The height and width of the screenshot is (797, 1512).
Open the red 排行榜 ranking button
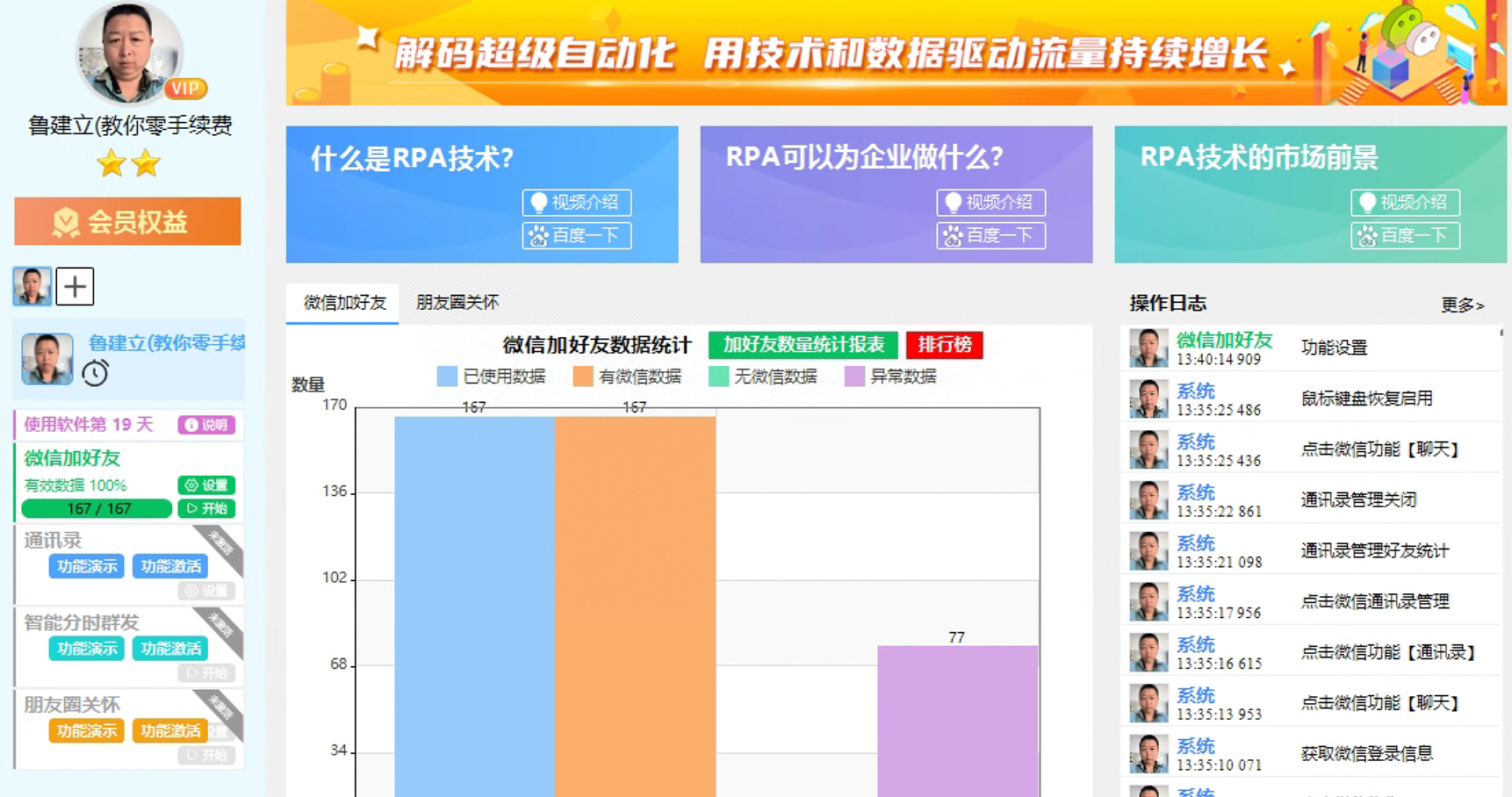(x=945, y=345)
